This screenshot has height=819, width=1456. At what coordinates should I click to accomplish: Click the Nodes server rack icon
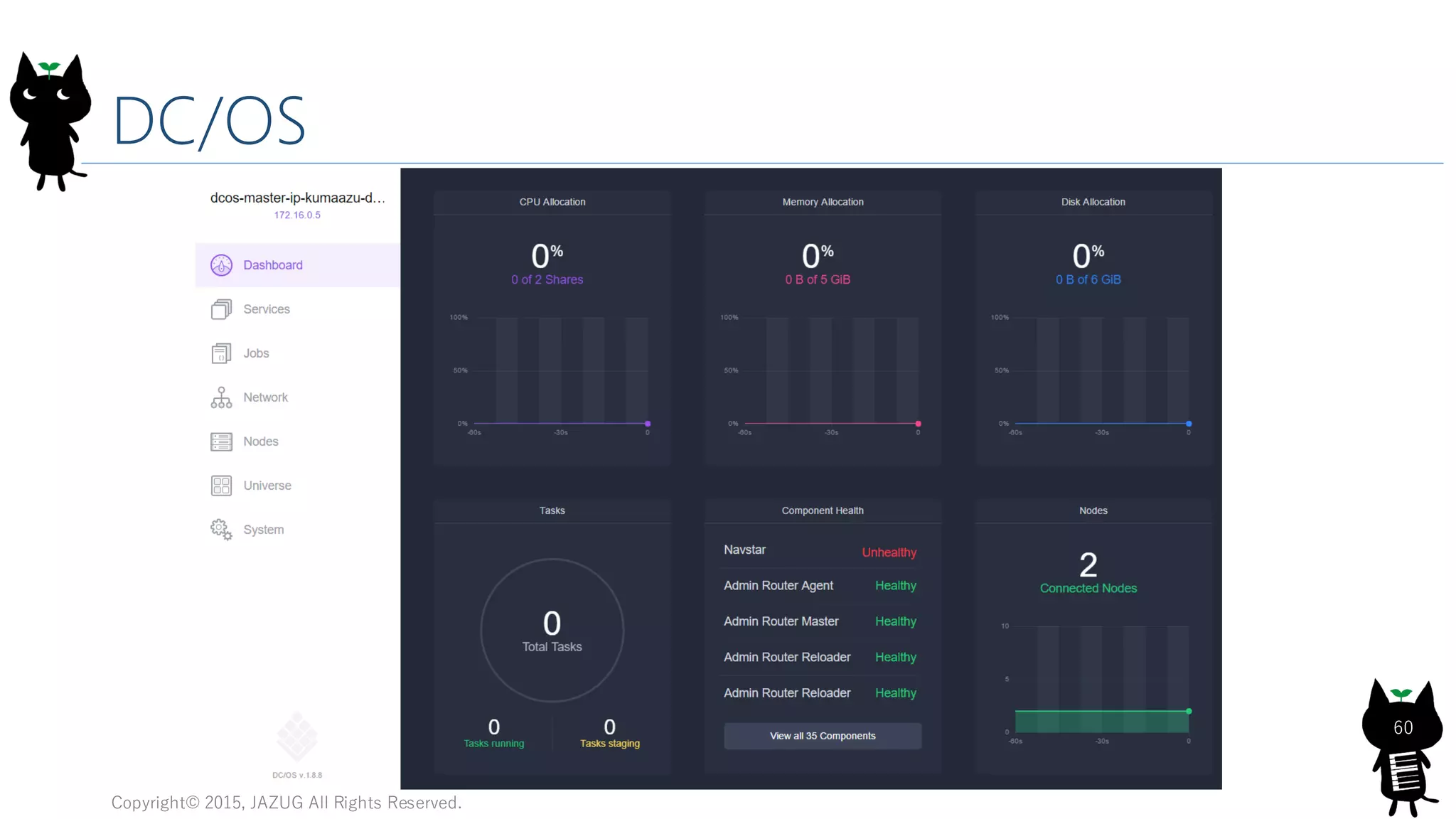coord(221,441)
